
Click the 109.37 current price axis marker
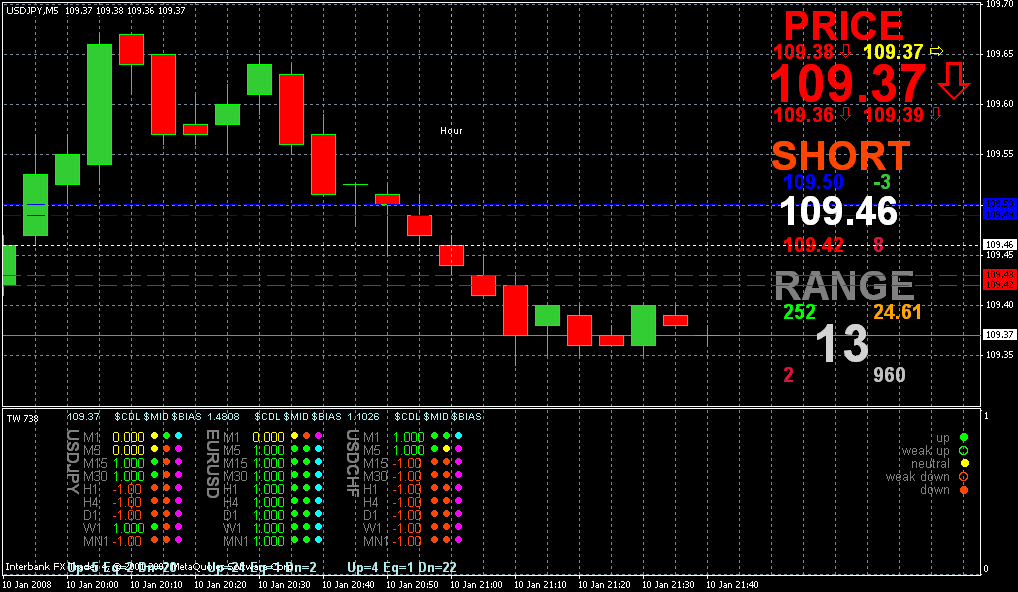click(x=1000, y=335)
